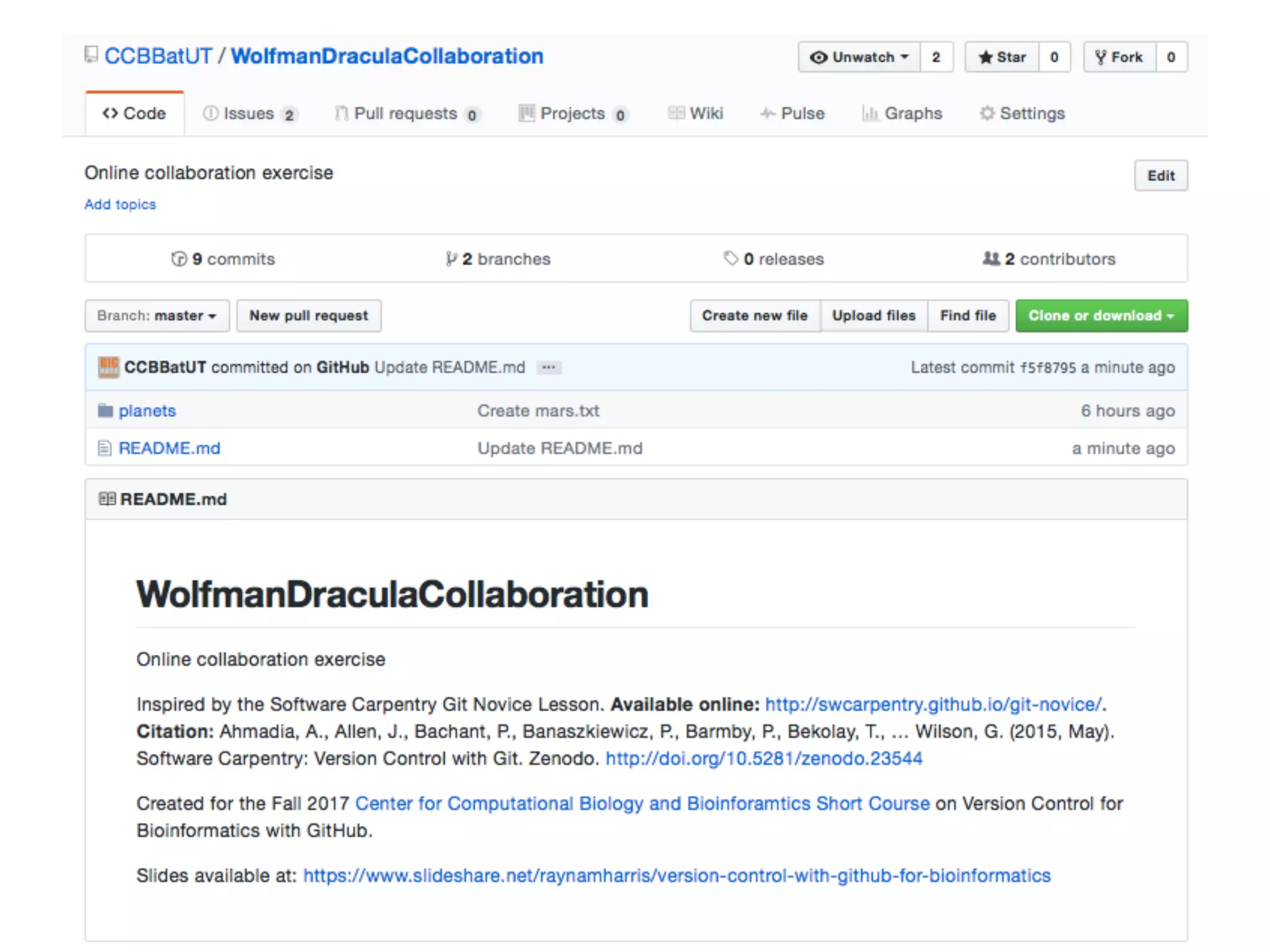Open the latest commit hash f5f8795
1270x952 pixels.
[1048, 368]
